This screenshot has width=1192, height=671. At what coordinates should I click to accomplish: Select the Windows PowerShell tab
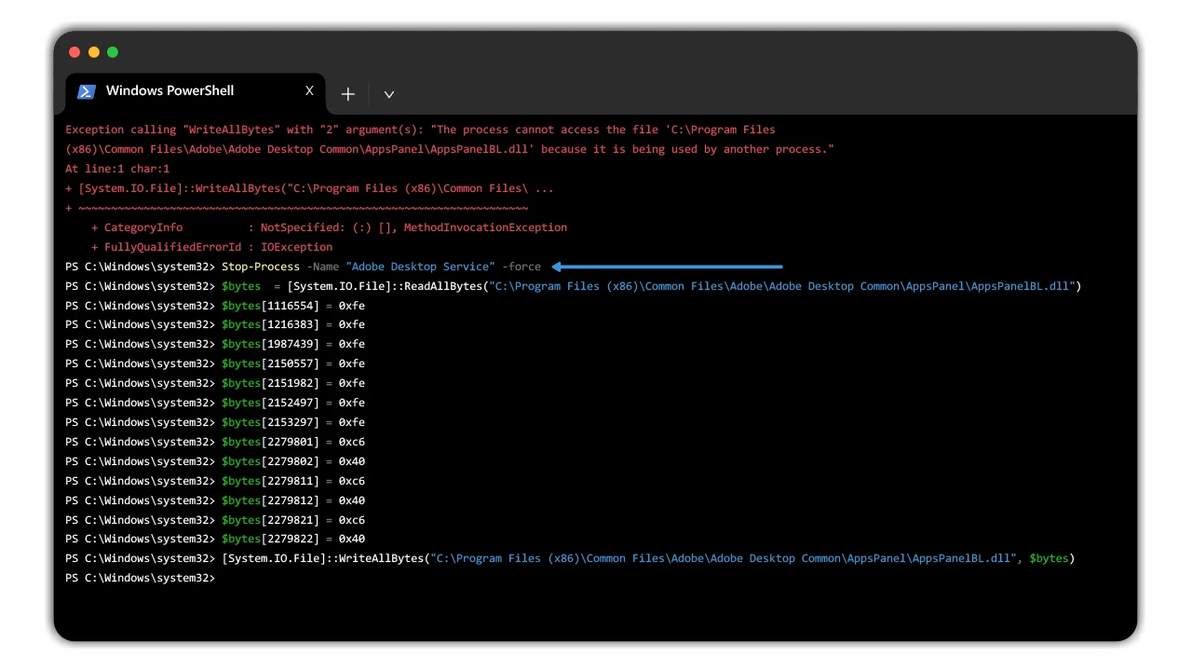[170, 91]
